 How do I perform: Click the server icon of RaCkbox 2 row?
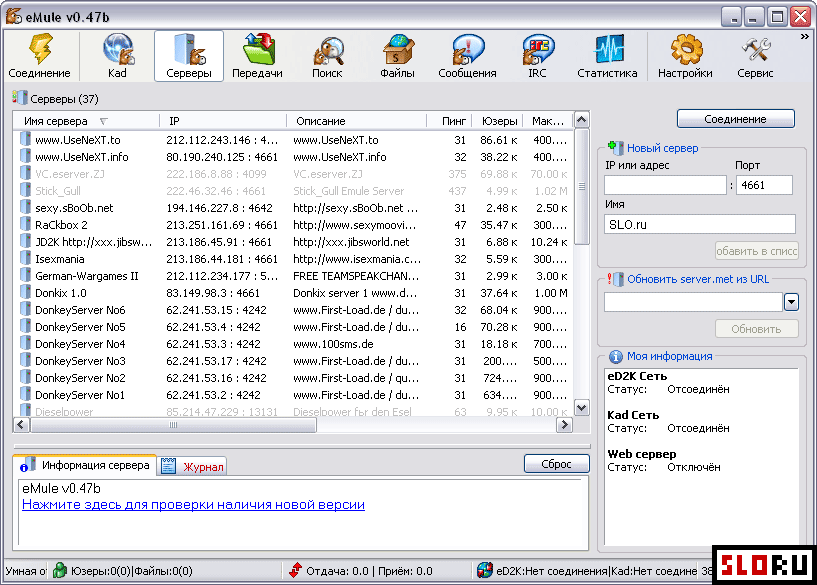pos(25,225)
